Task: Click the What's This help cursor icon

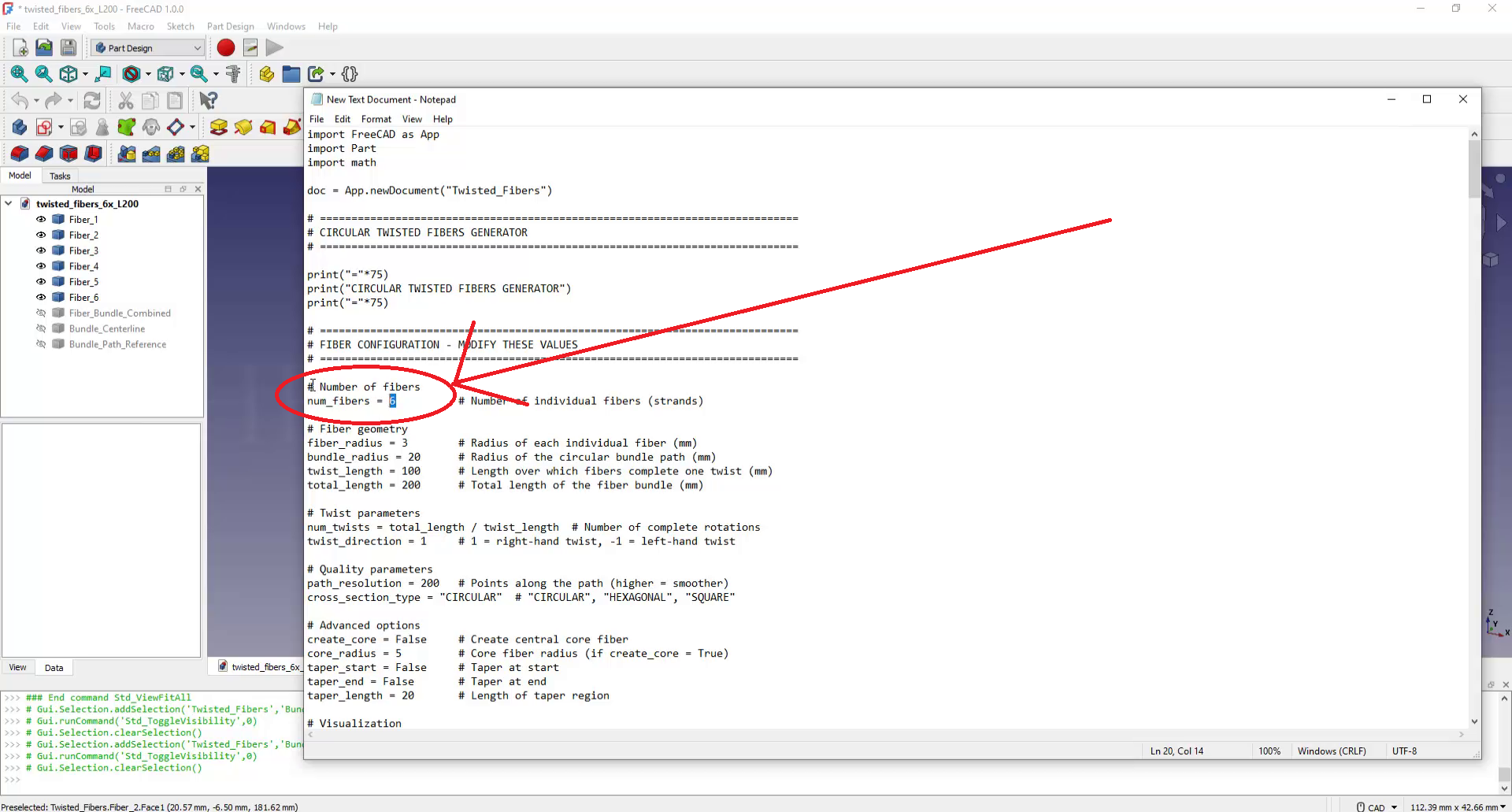Action: click(208, 101)
